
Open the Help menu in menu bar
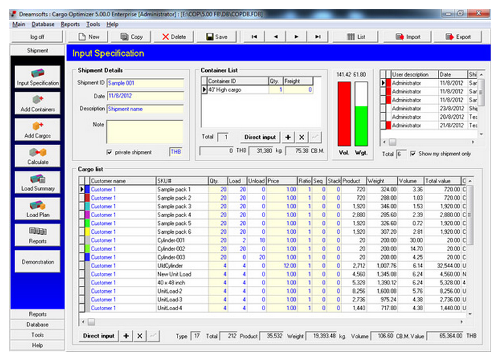(x=112, y=24)
